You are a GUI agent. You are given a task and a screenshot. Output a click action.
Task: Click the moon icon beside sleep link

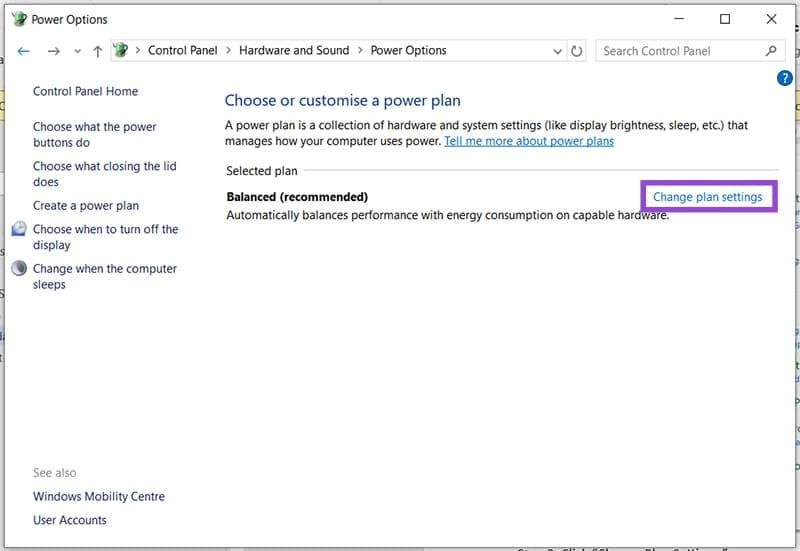click(19, 269)
